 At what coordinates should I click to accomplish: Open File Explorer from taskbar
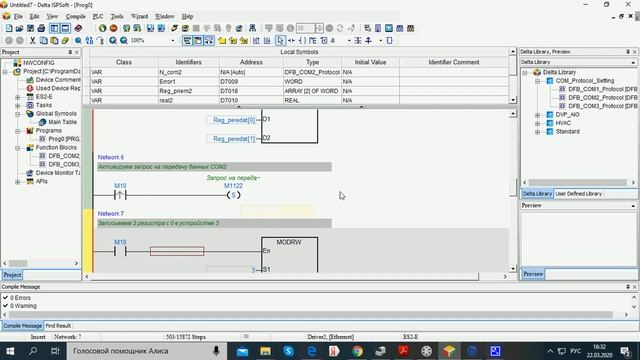pyautogui.click(x=265, y=351)
